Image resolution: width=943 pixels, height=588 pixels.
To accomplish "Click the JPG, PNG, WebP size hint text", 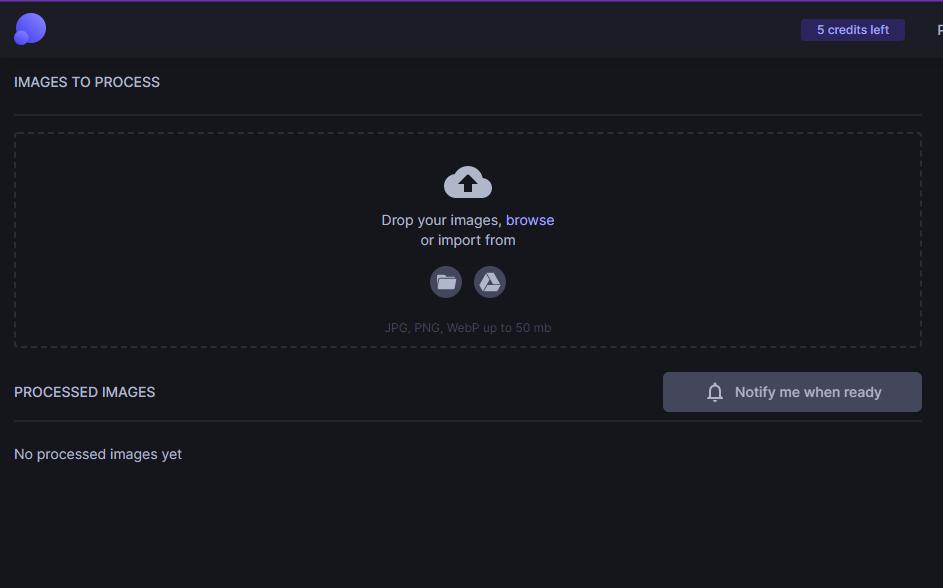I will [x=467, y=327].
